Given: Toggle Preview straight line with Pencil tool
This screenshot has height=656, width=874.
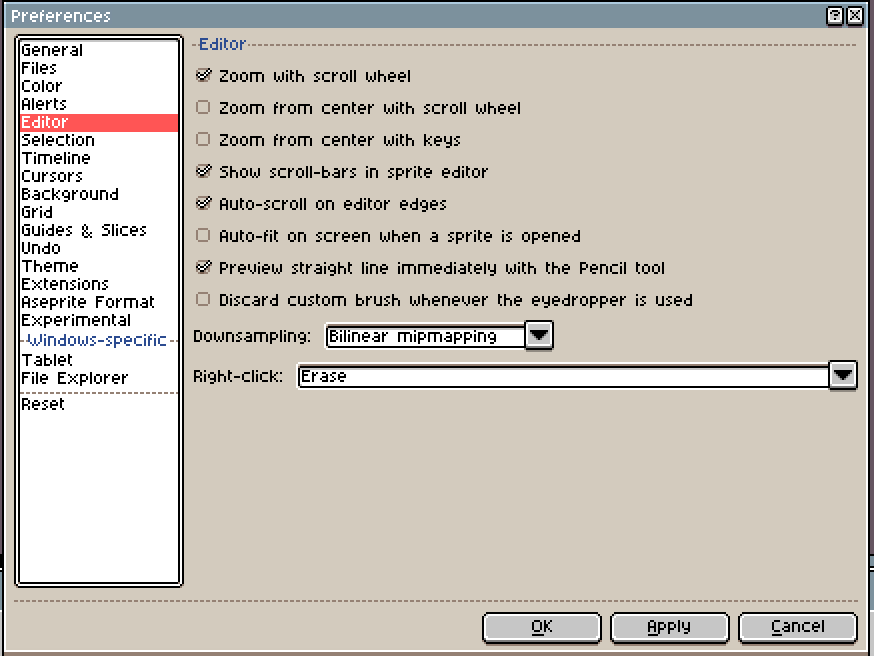Looking at the screenshot, I should point(204,268).
